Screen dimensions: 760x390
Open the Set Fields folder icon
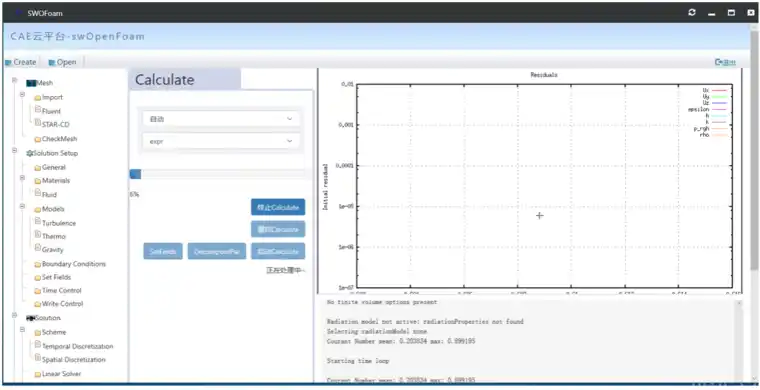click(x=37, y=278)
